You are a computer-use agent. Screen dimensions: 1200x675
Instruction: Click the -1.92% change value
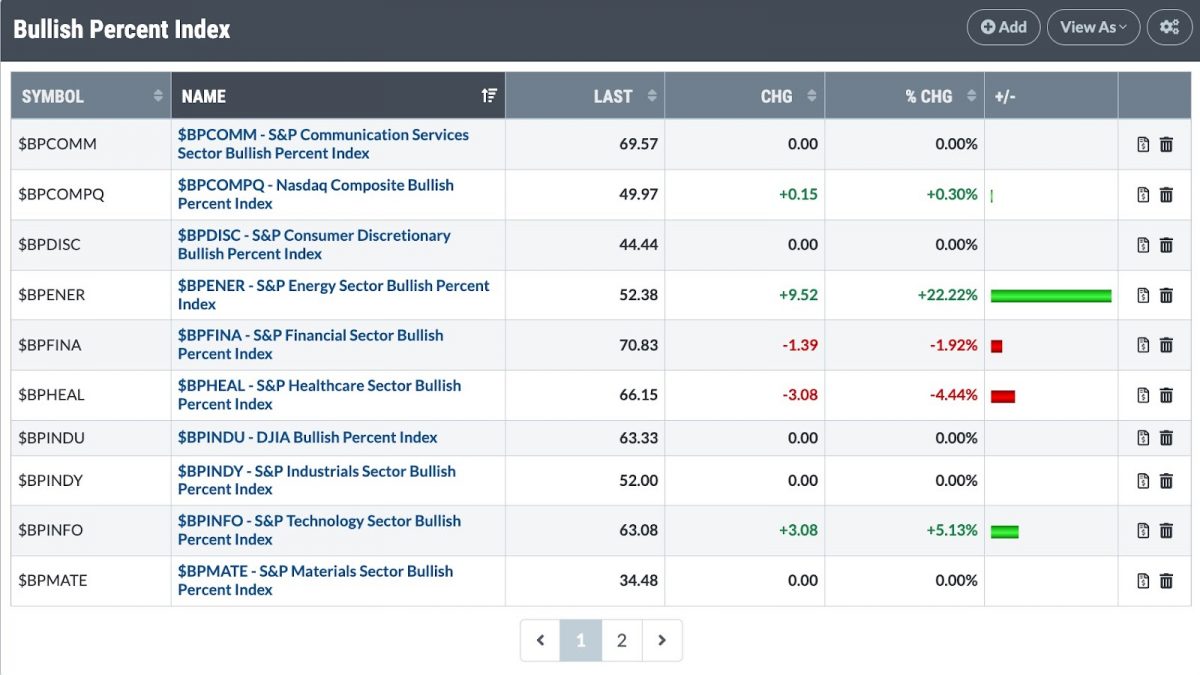954,345
